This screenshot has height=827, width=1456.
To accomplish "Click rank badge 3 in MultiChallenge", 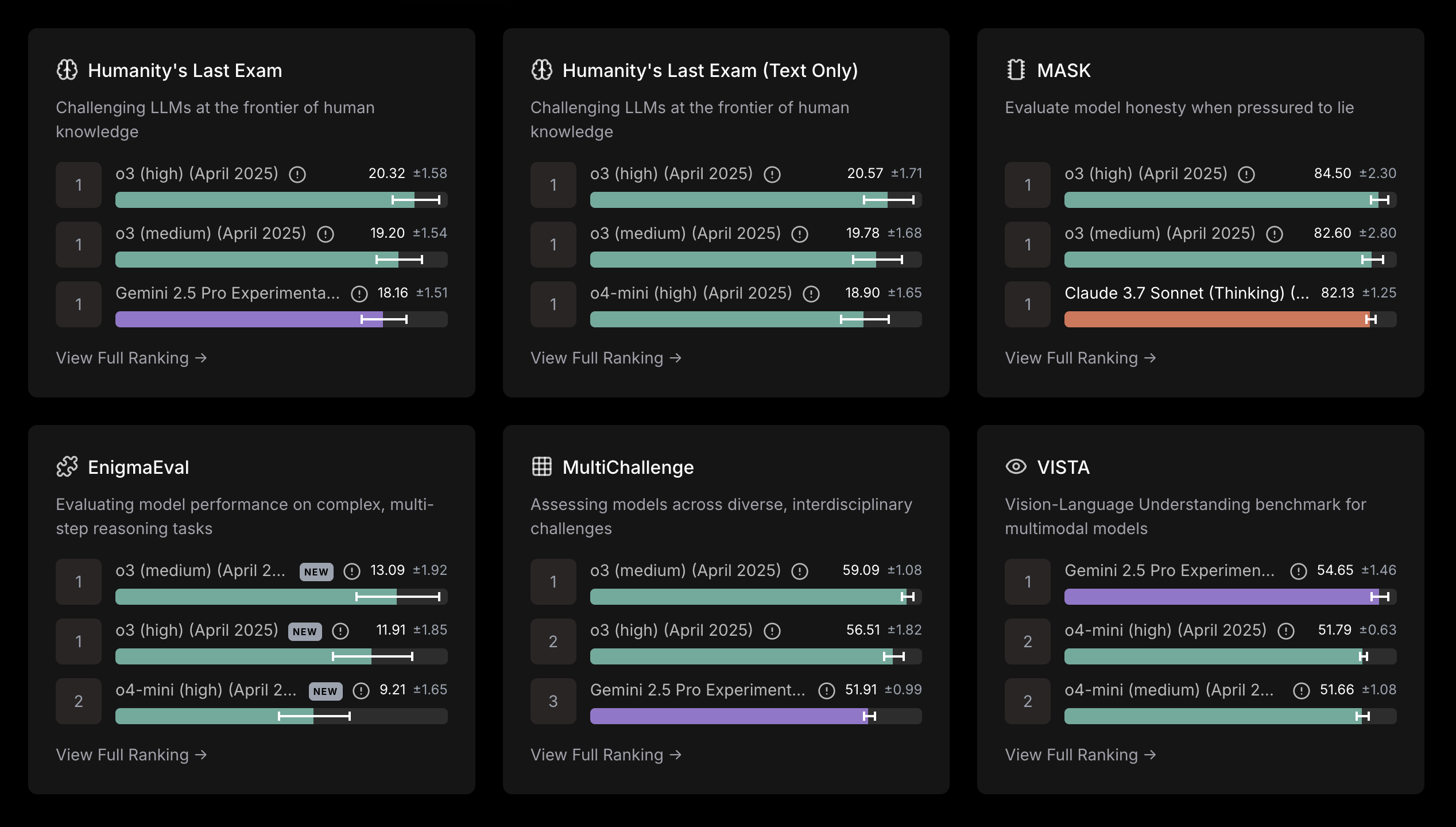I will [553, 701].
